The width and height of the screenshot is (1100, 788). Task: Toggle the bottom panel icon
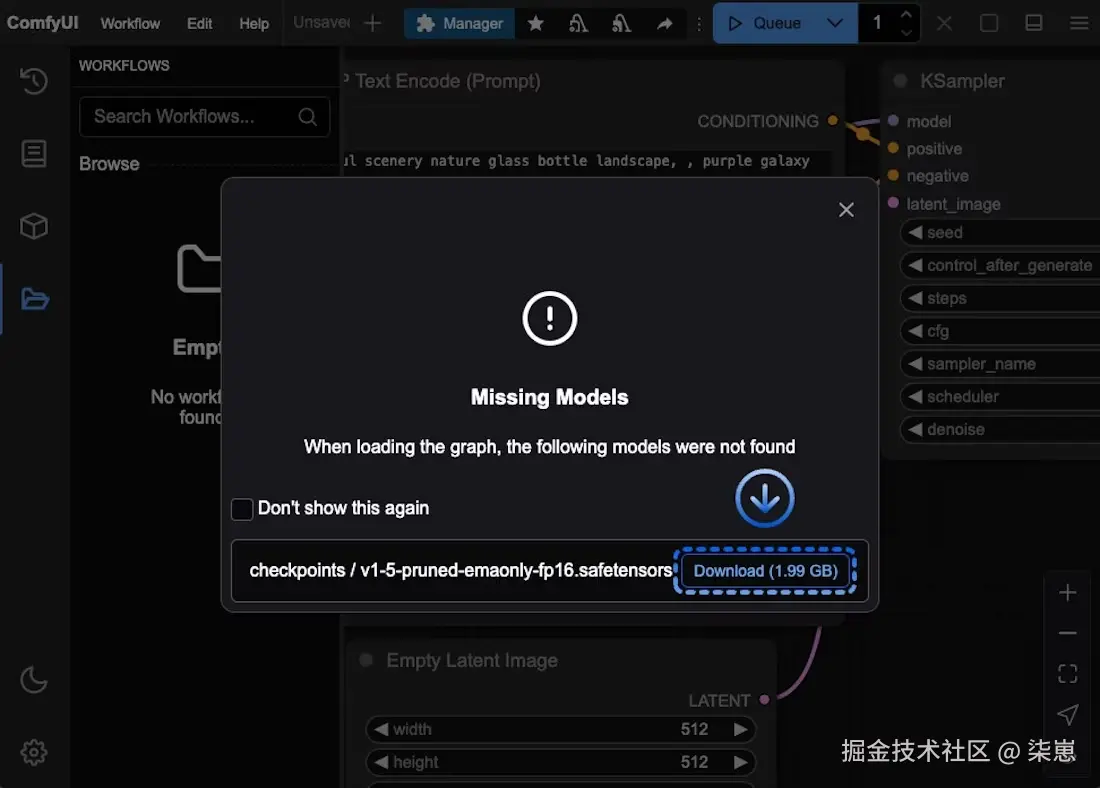point(1033,23)
